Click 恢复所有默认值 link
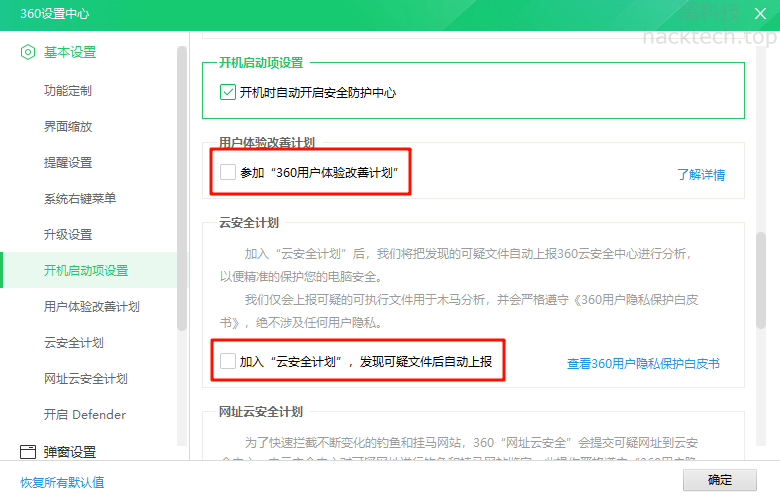Screen dimensions: 780x500 [x=62, y=482]
